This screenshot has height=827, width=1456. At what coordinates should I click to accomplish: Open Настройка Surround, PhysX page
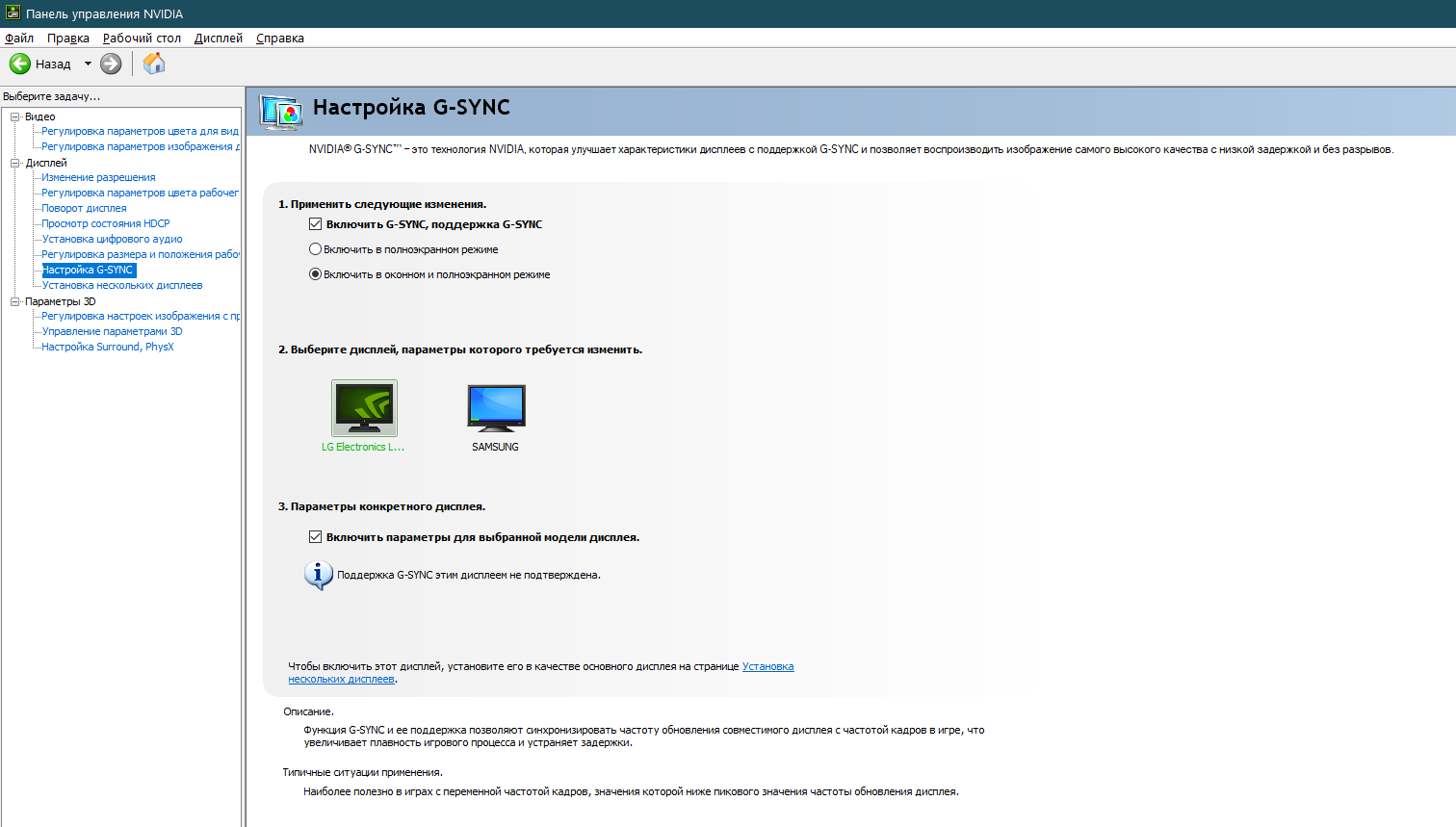[108, 347]
